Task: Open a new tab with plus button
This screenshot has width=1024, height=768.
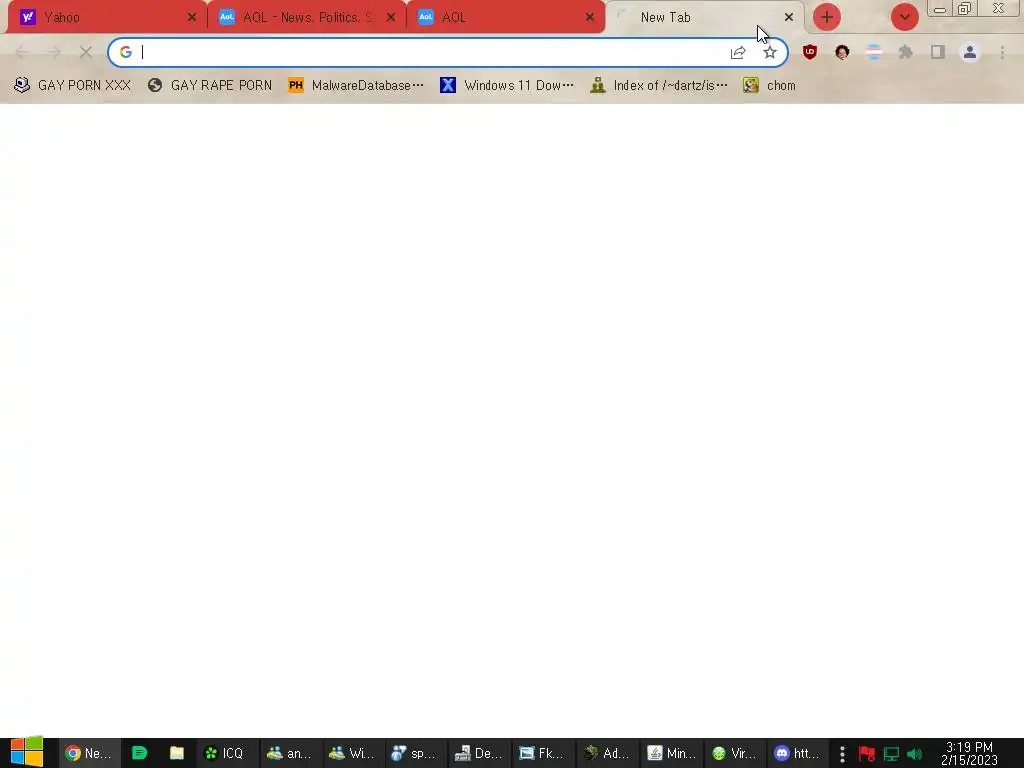Action: point(826,17)
